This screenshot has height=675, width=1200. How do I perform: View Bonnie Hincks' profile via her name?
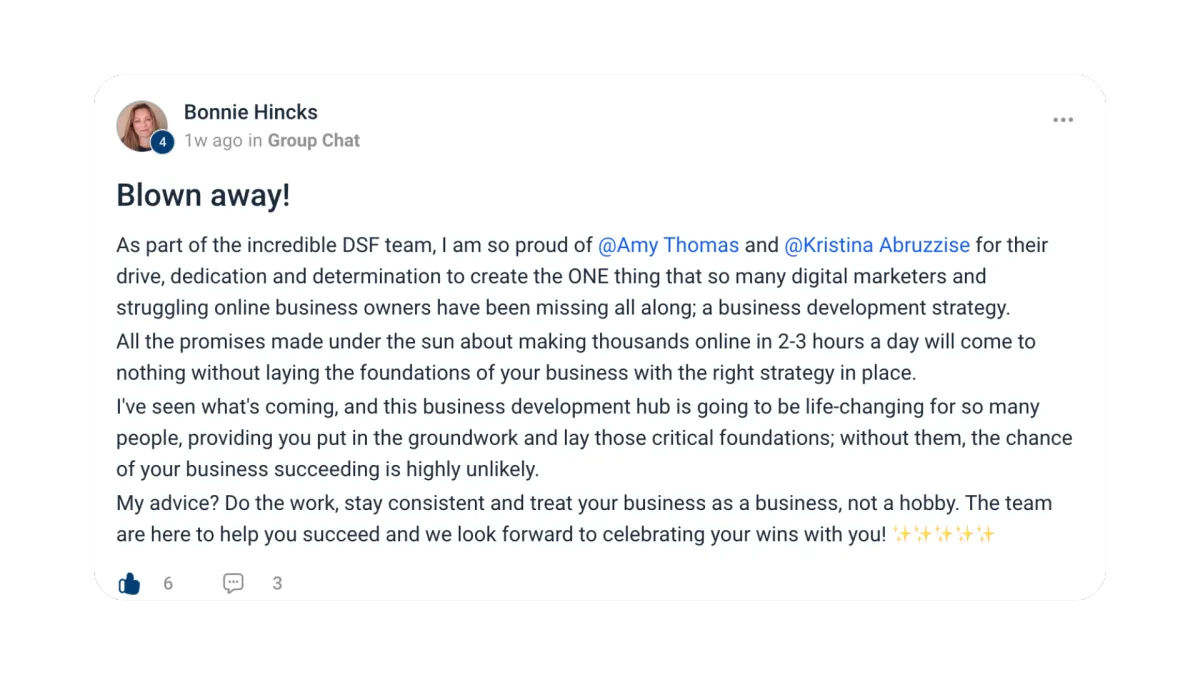point(250,112)
